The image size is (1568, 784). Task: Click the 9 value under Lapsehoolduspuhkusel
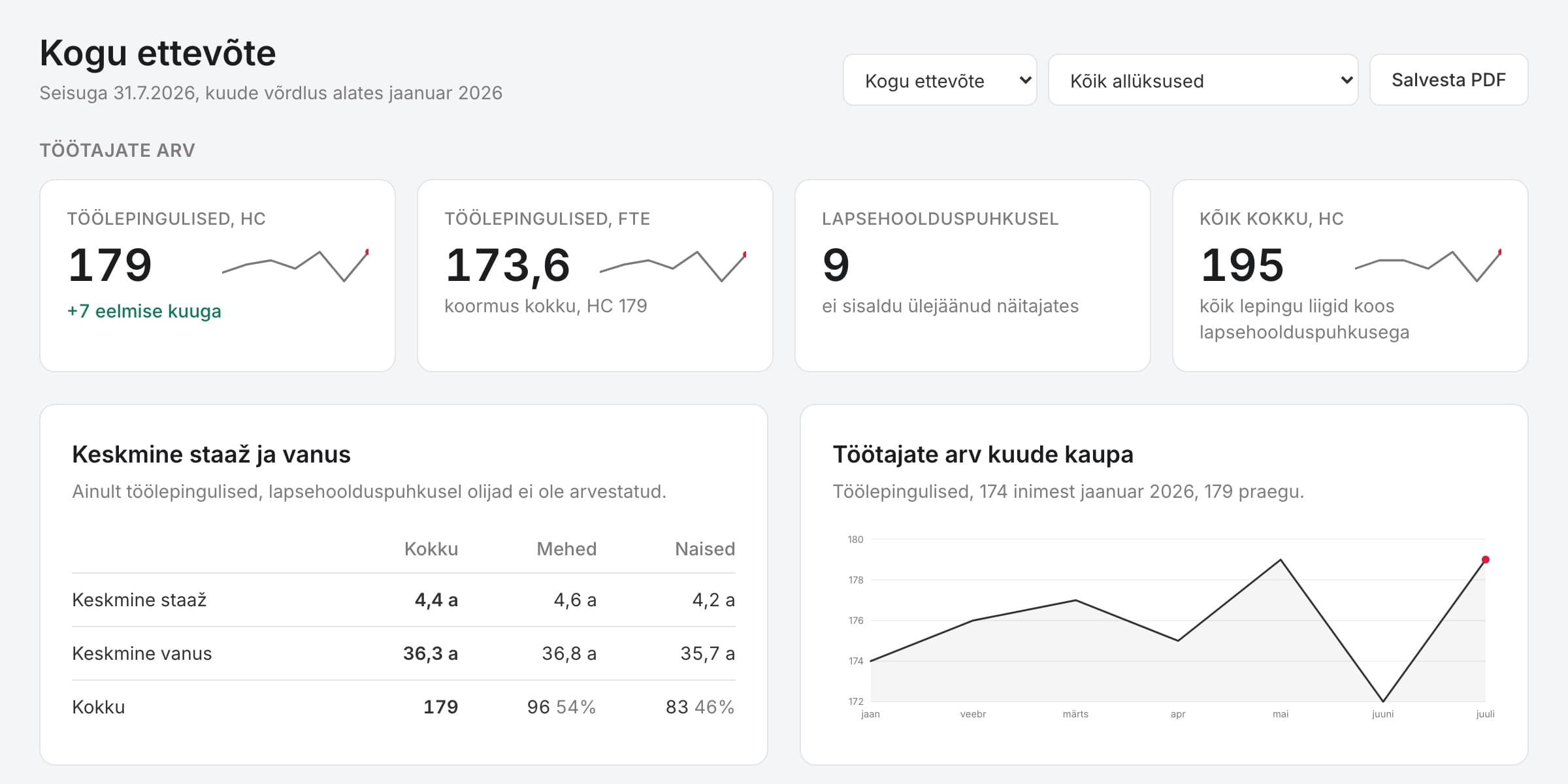tap(836, 265)
